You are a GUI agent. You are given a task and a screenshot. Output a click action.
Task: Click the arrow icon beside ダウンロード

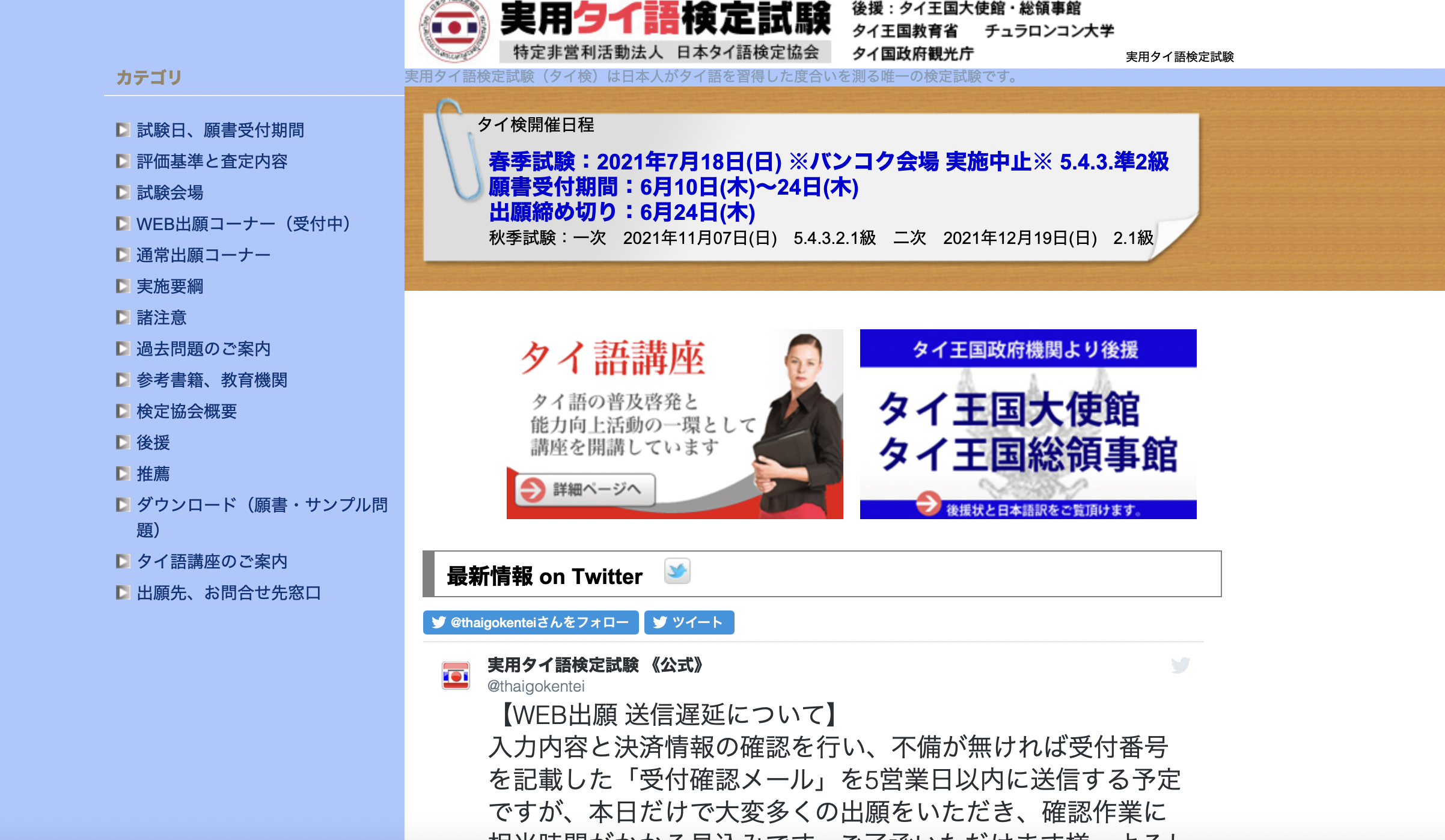pyautogui.click(x=123, y=505)
